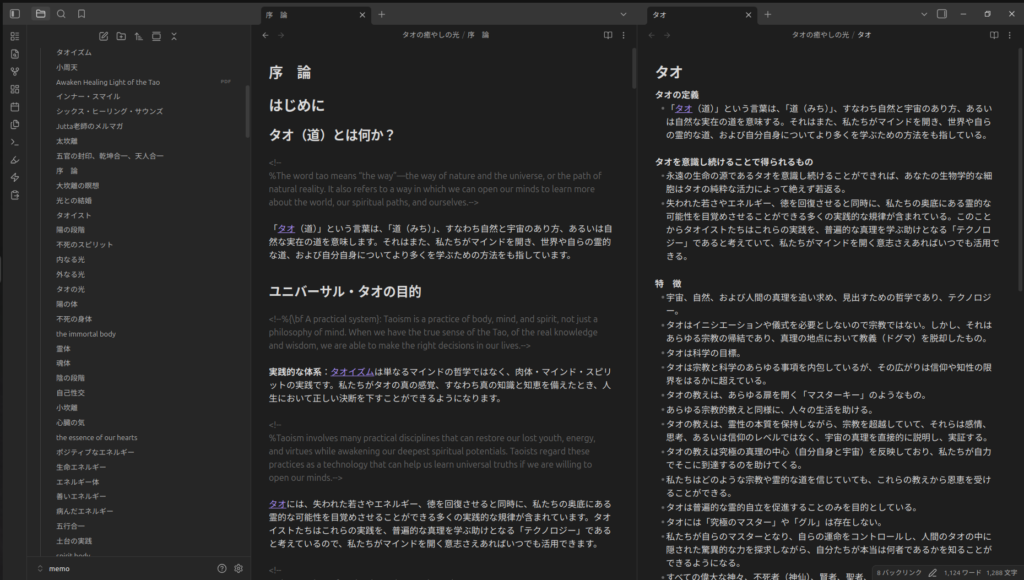
Task: Open the search panel in sidebar
Action: coord(61,14)
